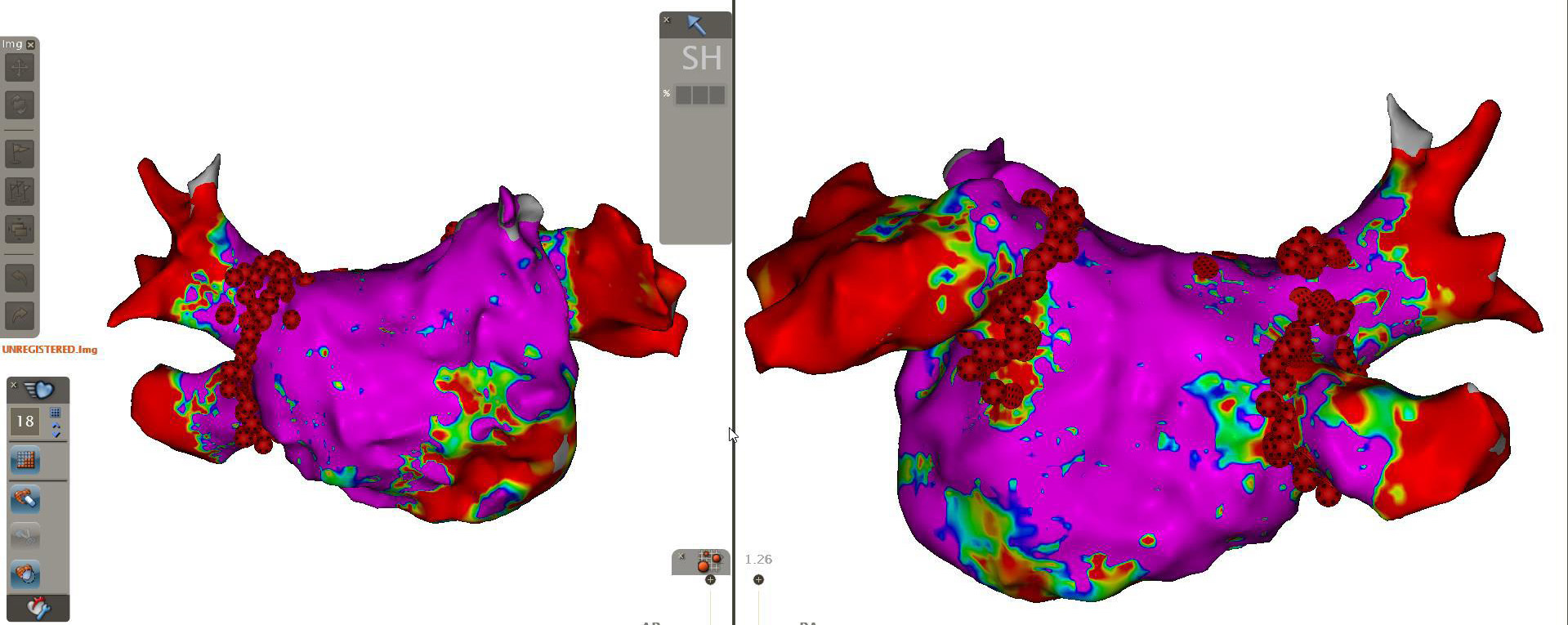Open heart wrench settings at panel bottom
The height and width of the screenshot is (625, 1568).
(x=38, y=608)
